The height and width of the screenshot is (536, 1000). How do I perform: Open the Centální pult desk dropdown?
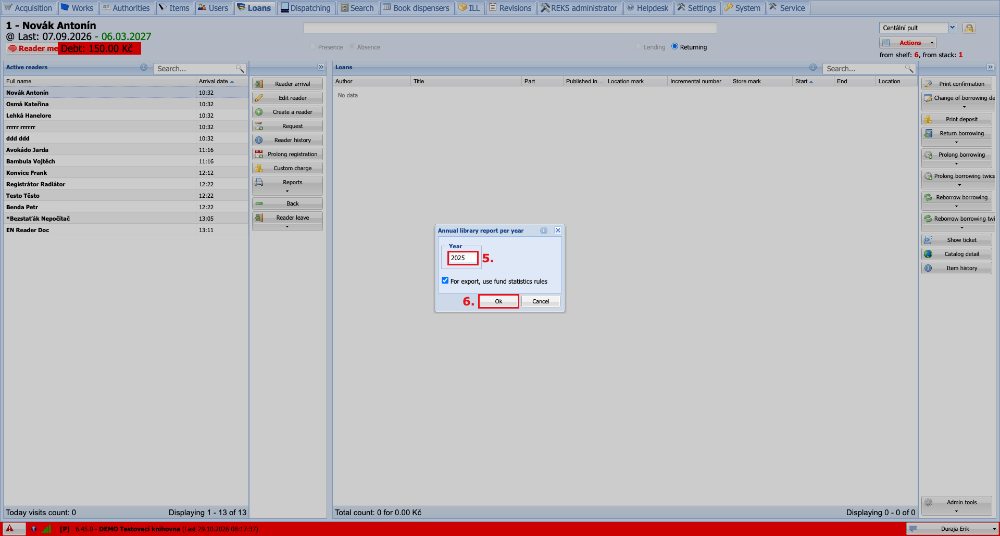[952, 27]
